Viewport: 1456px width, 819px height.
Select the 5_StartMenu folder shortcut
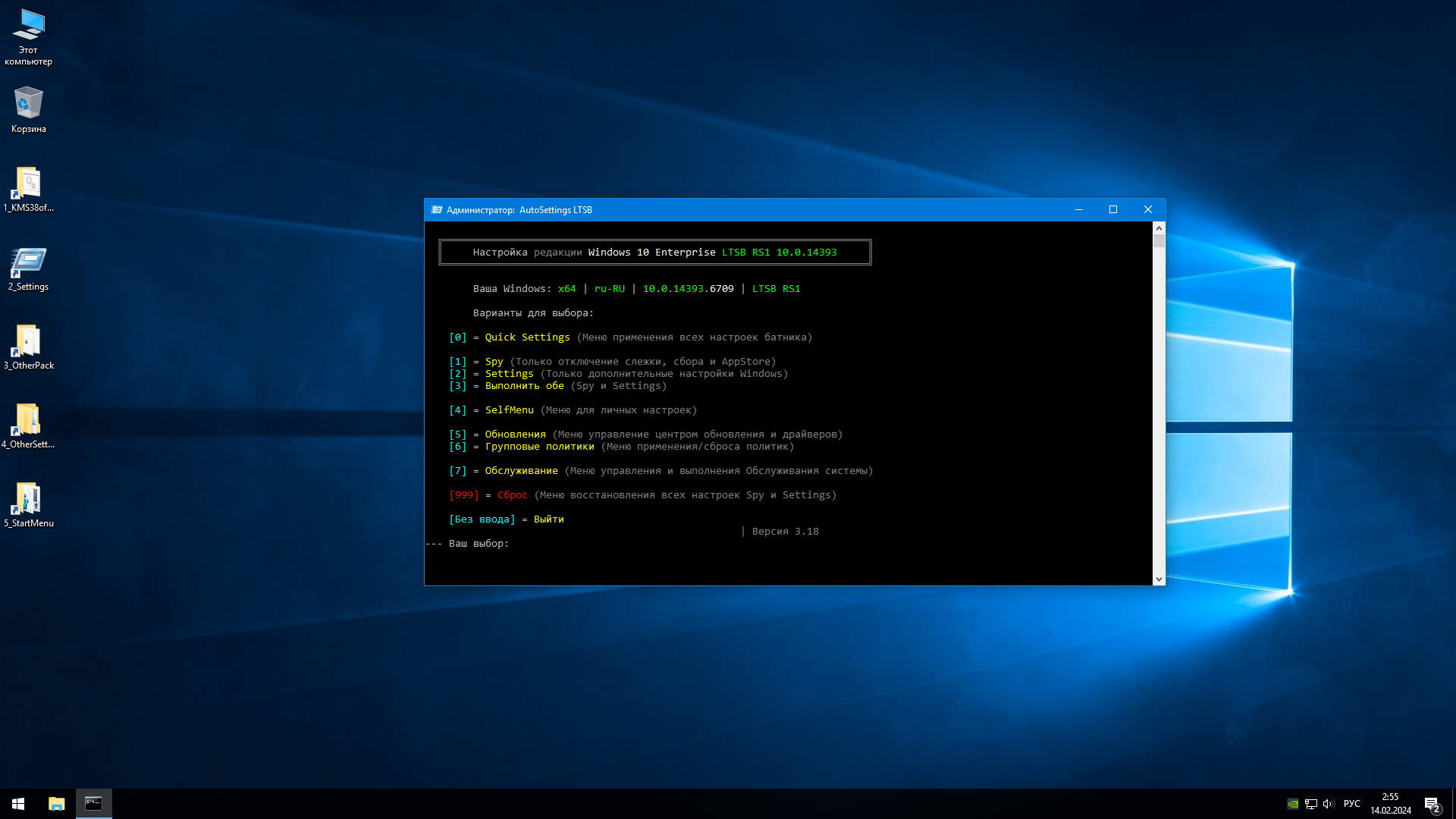click(x=28, y=504)
